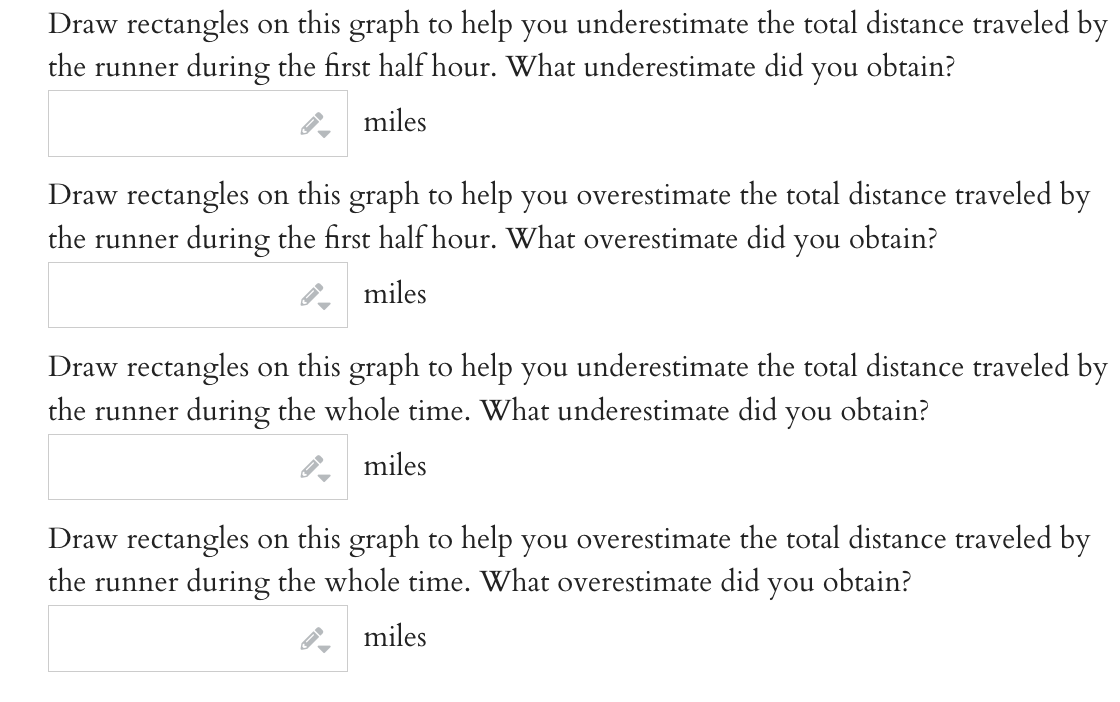Open the equation editor for the whole-time underestimate
This screenshot has height=702, width=1120.
tap(310, 465)
